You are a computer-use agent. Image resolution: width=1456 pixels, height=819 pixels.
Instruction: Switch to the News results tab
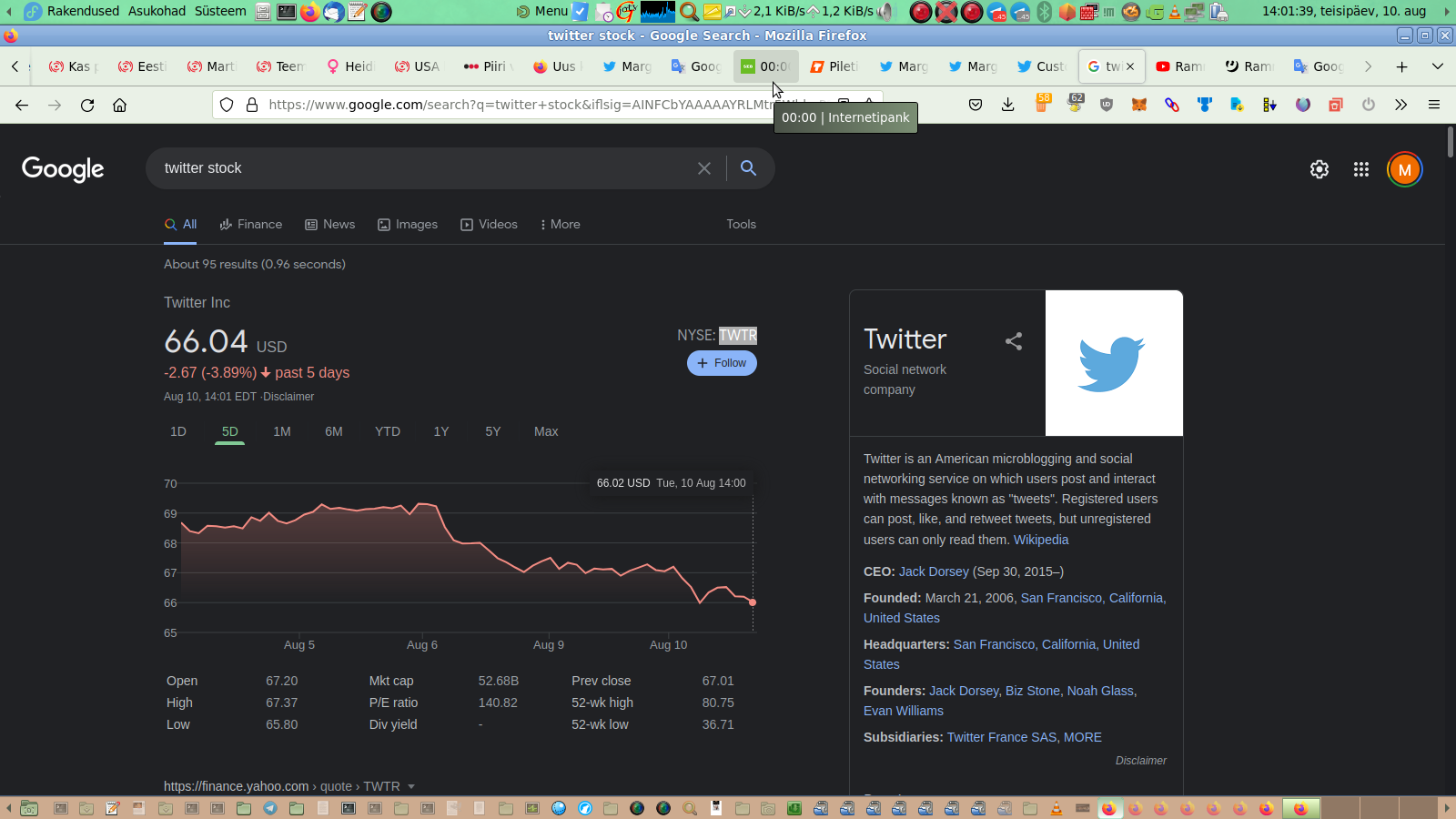tap(329, 225)
